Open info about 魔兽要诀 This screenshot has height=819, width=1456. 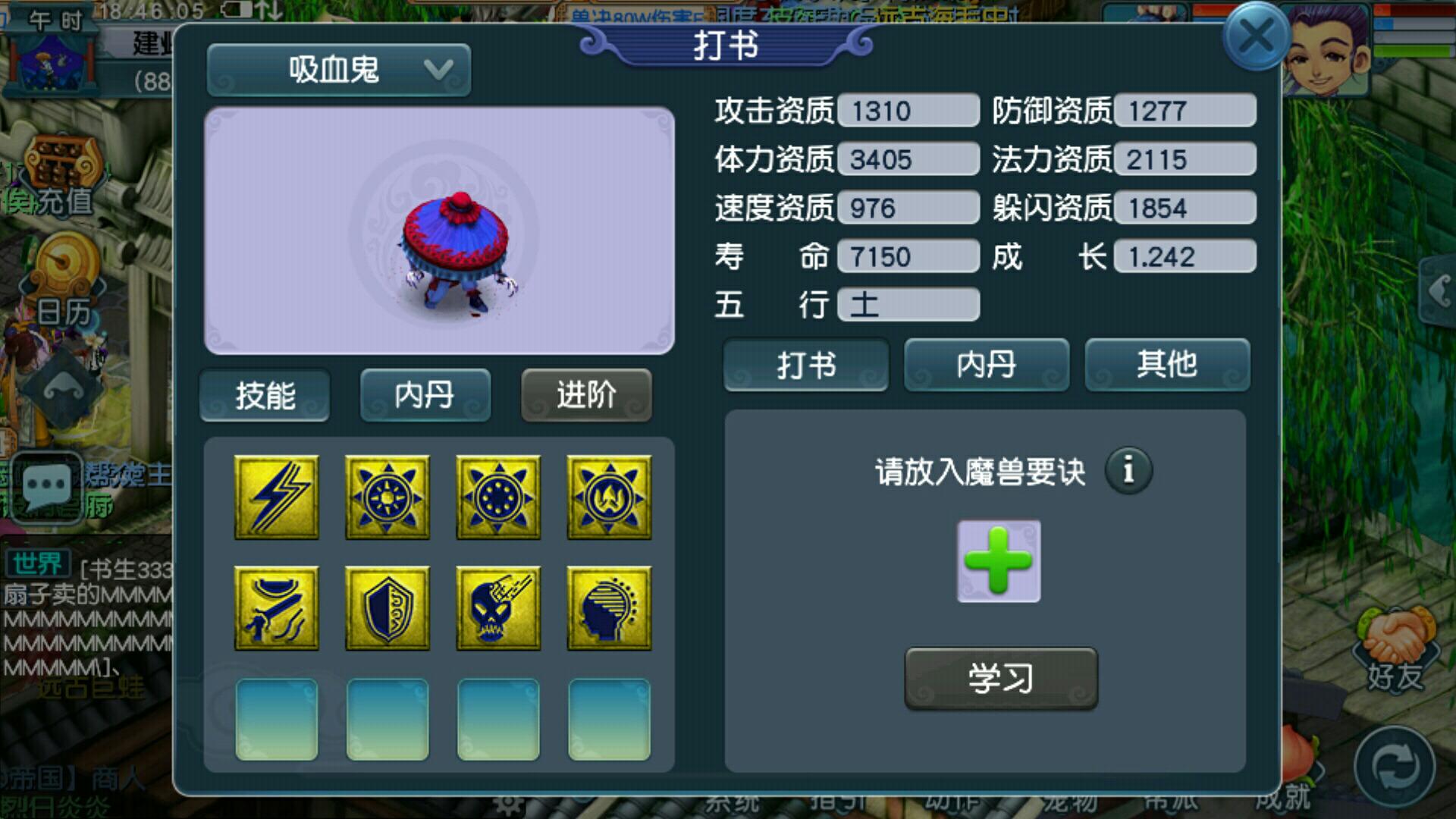coord(1128,470)
